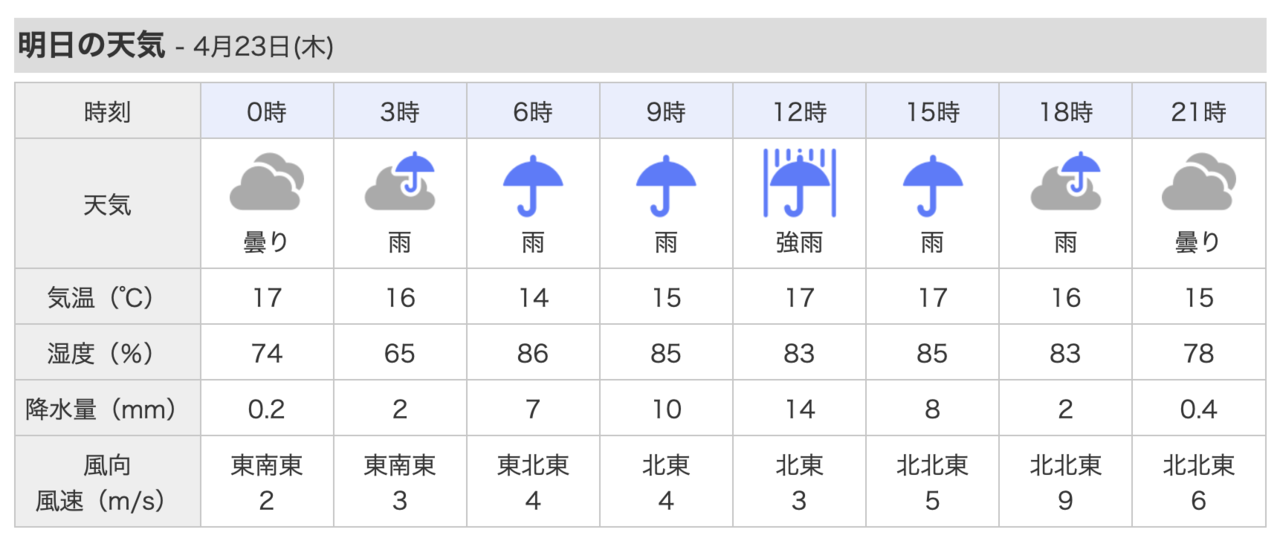Click the umbrella icon at 15時
This screenshot has height=541, width=1280.
point(932,185)
